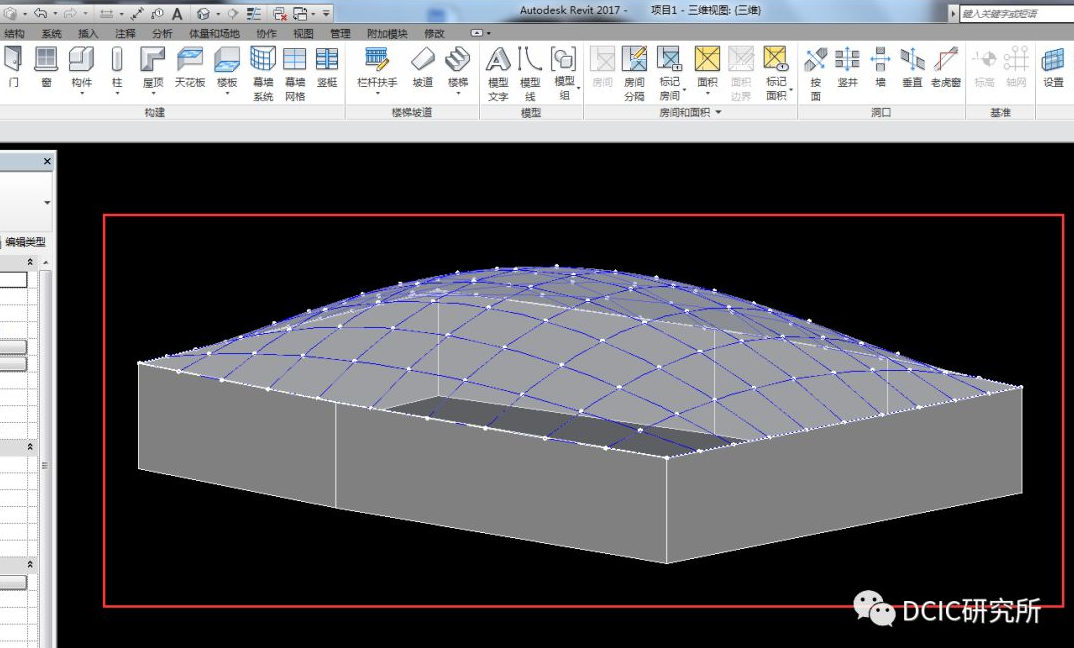Image resolution: width=1074 pixels, height=648 pixels.
Task: Open the 结构 (Structure) ribbon tab
Action: (x=14, y=33)
